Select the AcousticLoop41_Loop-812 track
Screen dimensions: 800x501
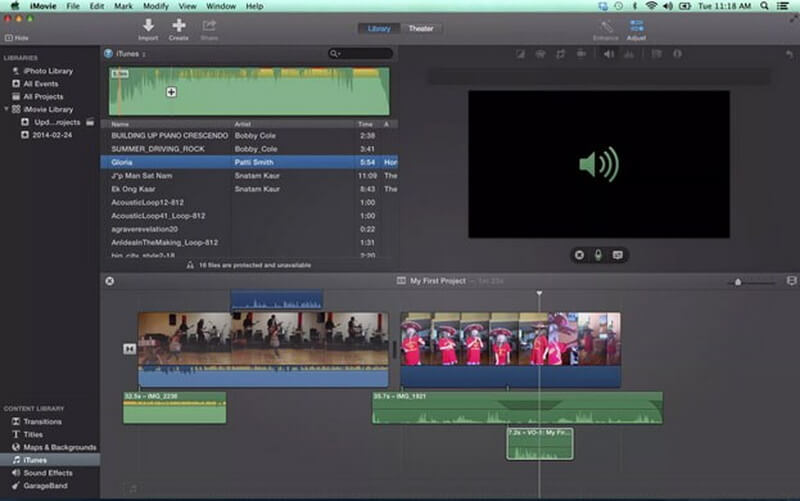pos(249,216)
